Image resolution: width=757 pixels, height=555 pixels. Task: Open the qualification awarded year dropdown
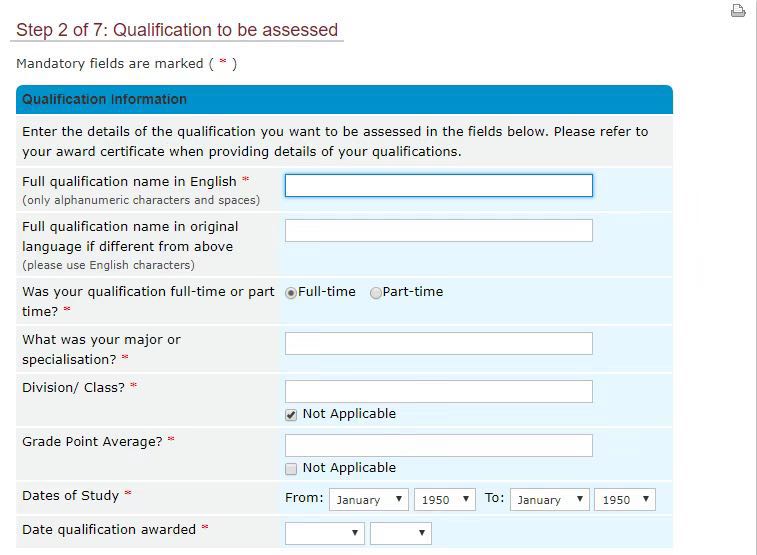[x=400, y=533]
